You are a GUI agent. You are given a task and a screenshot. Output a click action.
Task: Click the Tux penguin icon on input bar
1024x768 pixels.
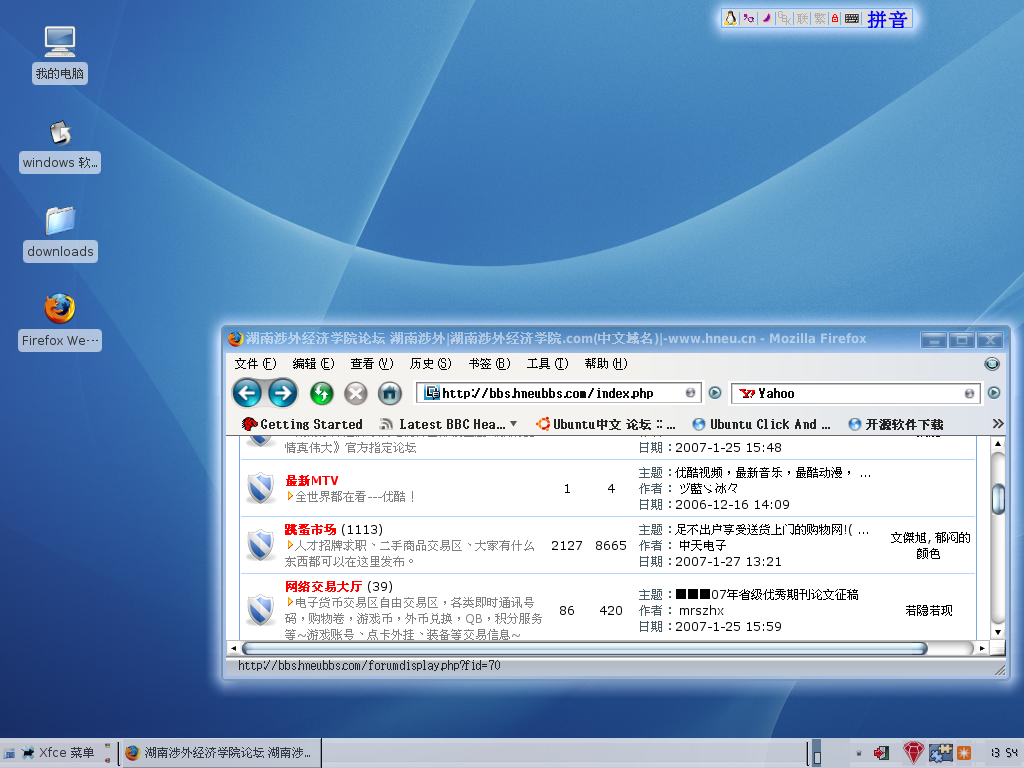[x=731, y=18]
